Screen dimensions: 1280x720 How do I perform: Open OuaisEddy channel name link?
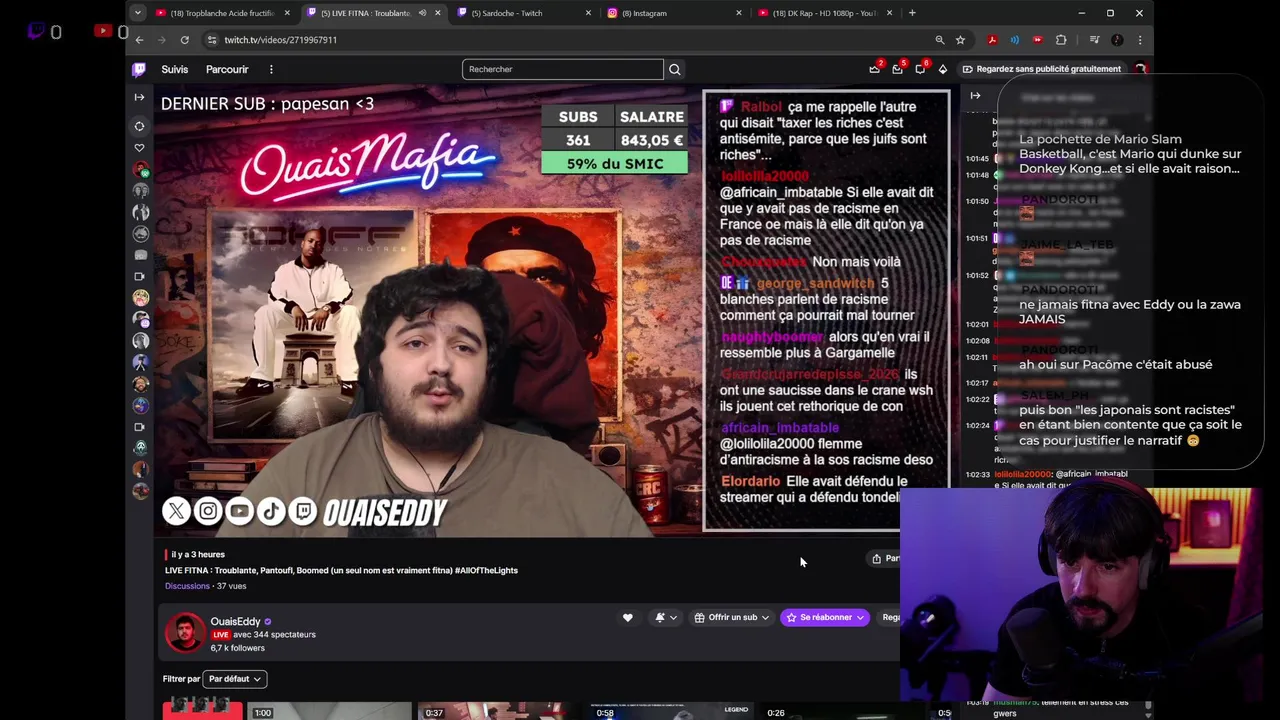coord(235,621)
